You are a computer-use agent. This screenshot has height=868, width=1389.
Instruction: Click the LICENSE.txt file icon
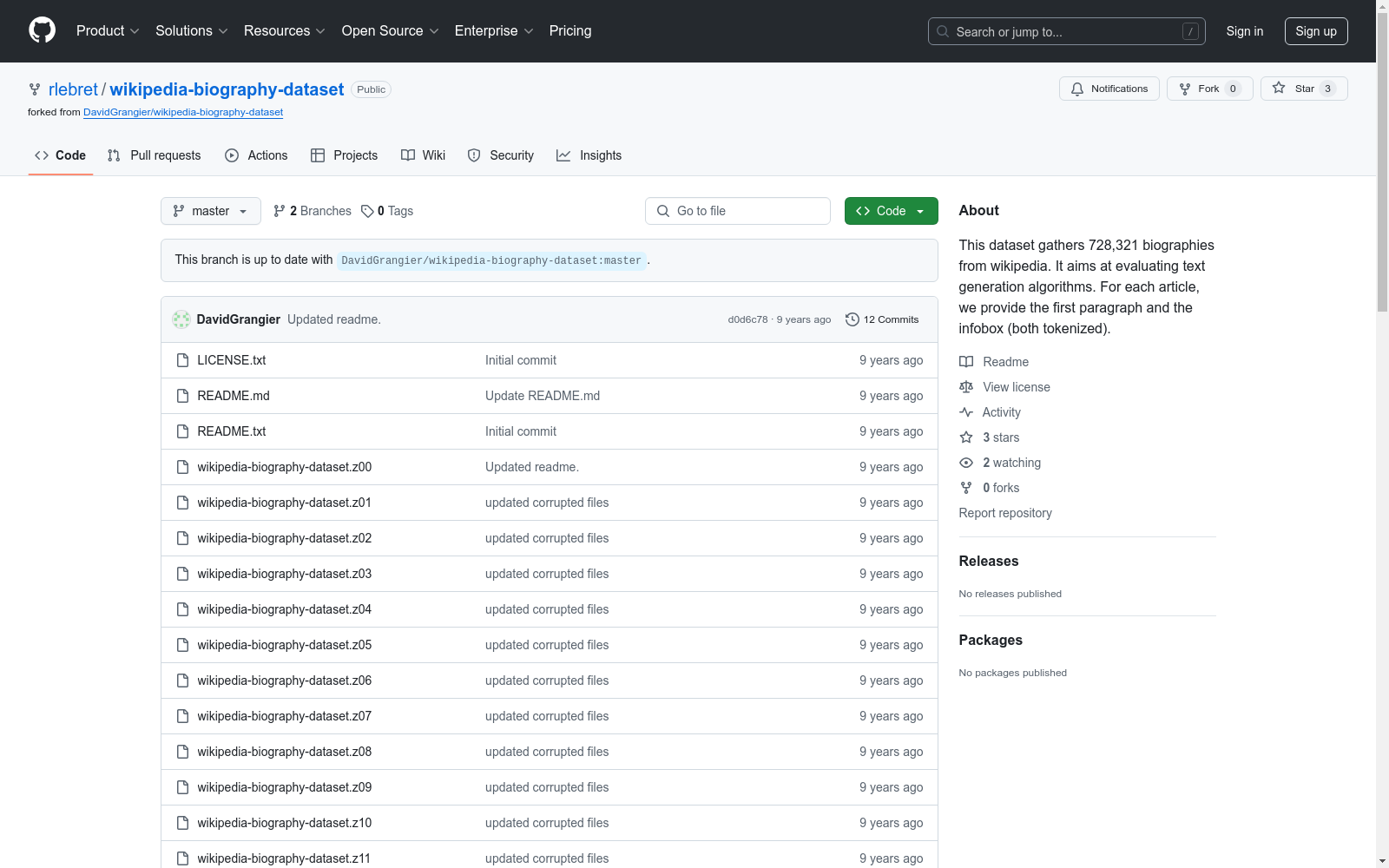pos(182,360)
